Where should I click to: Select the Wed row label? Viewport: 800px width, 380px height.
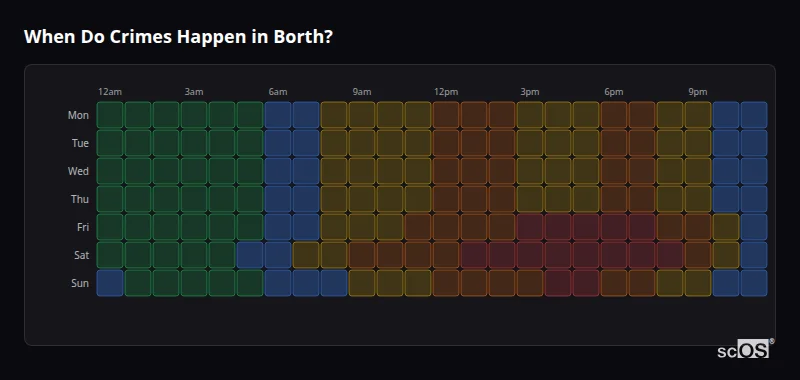pos(78,171)
